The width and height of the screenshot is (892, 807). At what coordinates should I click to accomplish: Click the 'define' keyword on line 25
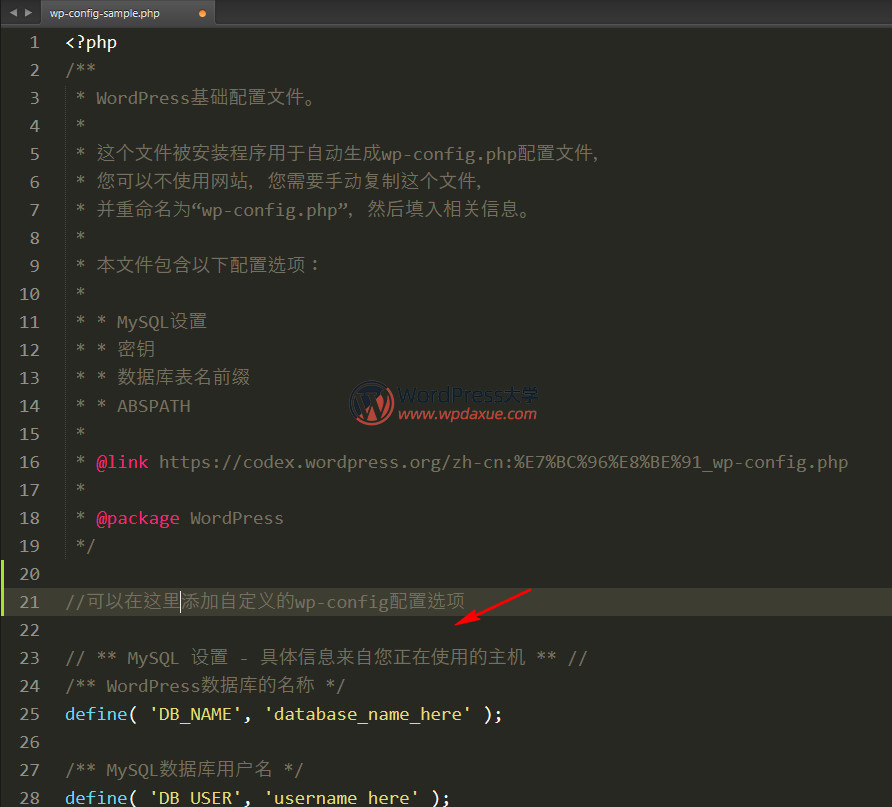pos(96,714)
